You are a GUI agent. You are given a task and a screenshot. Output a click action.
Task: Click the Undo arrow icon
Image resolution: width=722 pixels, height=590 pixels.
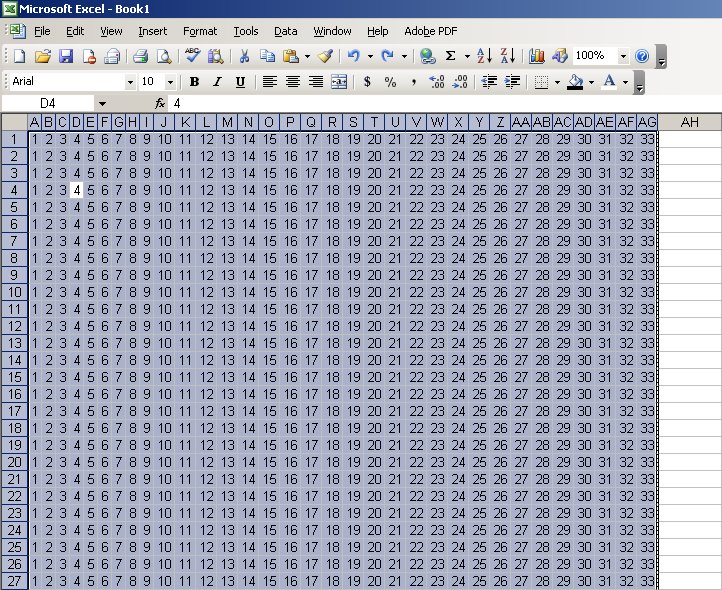click(x=353, y=56)
